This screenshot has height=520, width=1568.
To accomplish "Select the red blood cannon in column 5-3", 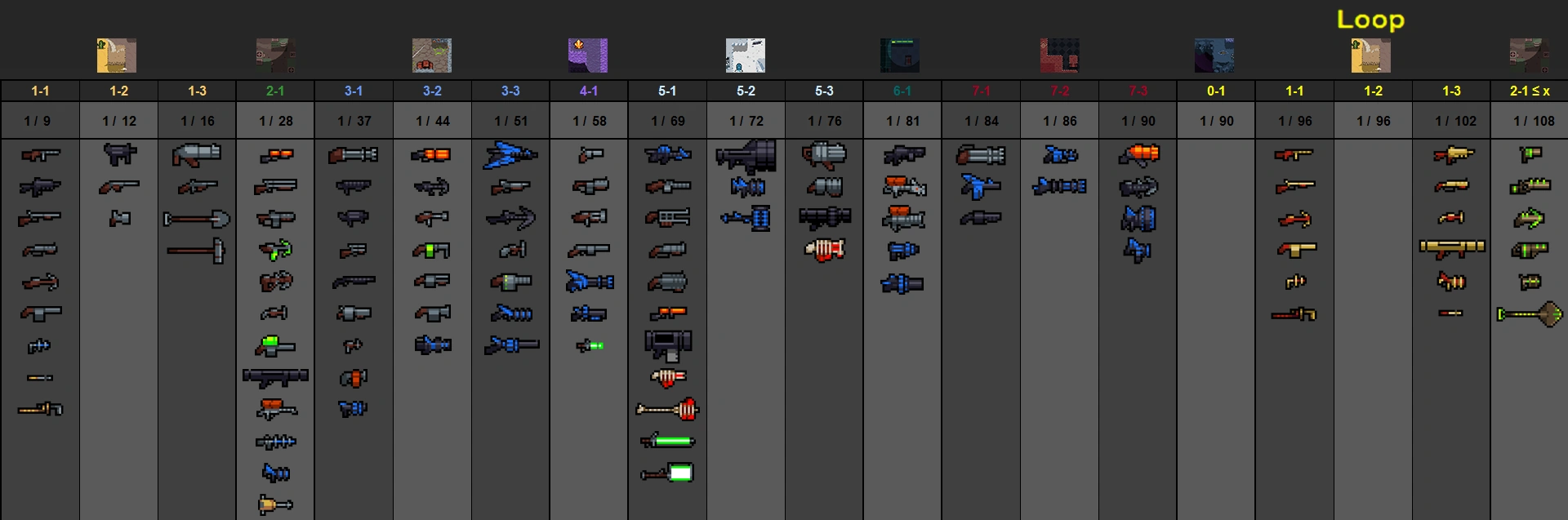I will pyautogui.click(x=824, y=249).
